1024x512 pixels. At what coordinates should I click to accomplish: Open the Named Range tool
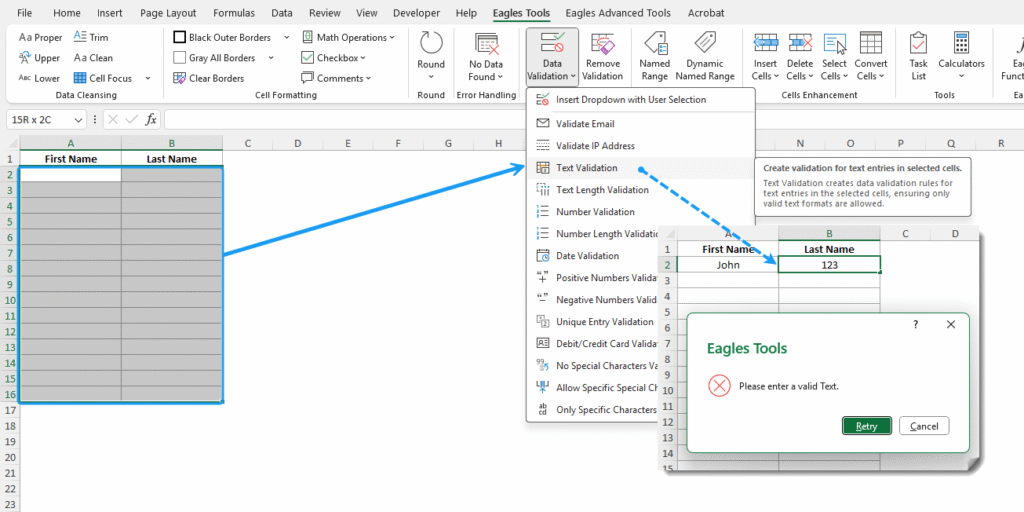(x=654, y=57)
